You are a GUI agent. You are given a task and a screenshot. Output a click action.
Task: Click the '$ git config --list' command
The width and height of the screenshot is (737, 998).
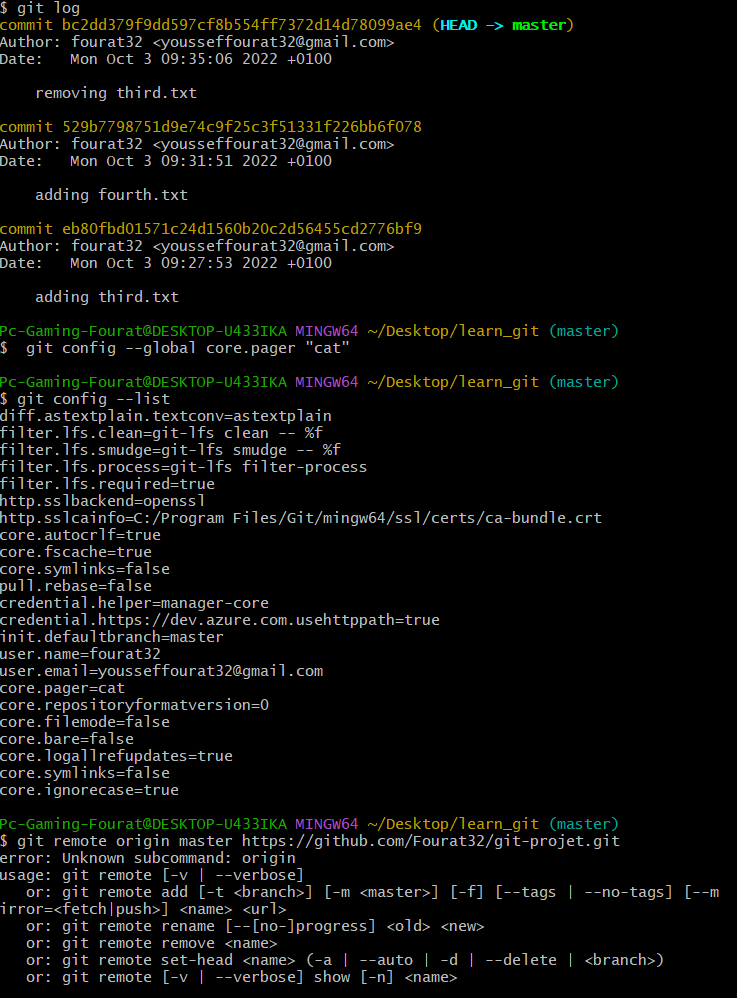tap(85, 399)
